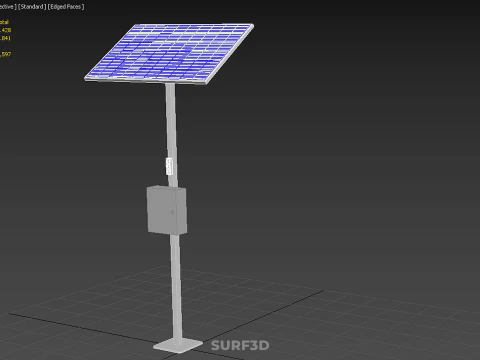Open the Perspective view label menu
Image resolution: width=480 pixels, height=360 pixels.
[x=8, y=7]
